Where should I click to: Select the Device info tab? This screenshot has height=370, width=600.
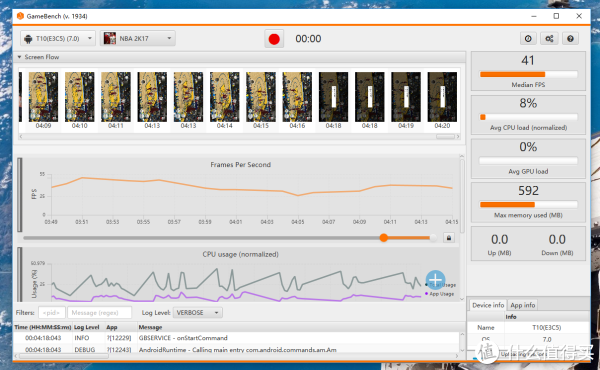click(x=488, y=305)
